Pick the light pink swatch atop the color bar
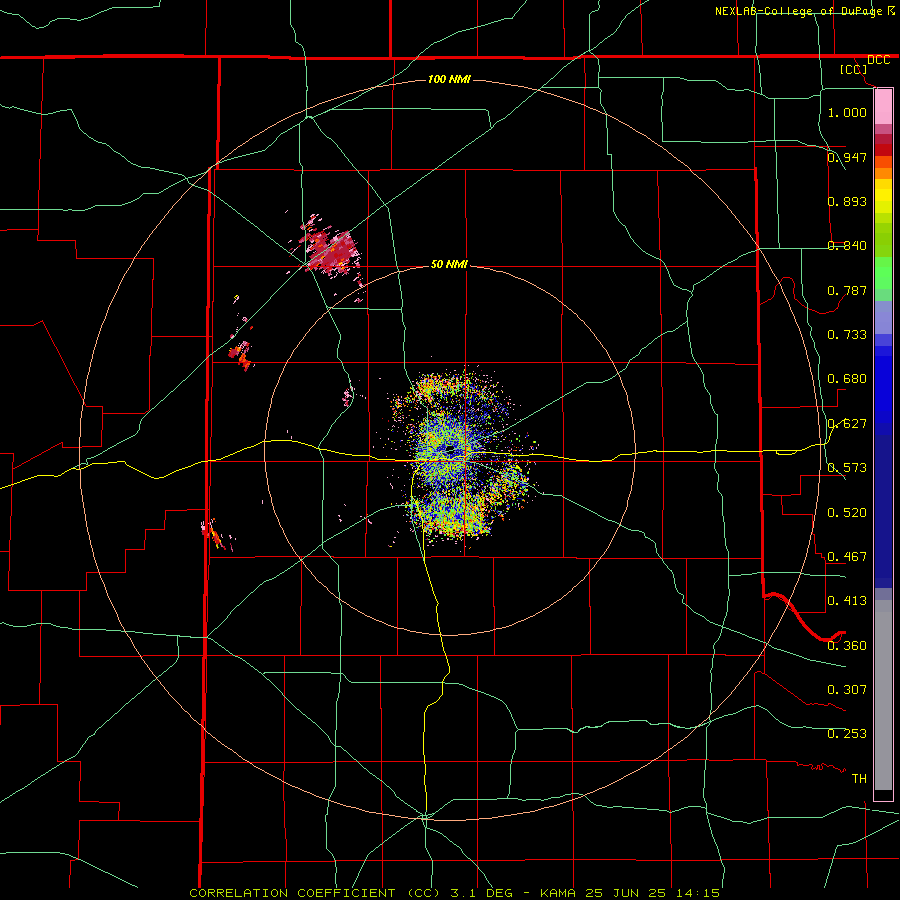Viewport: 900px width, 900px height. pyautogui.click(x=883, y=107)
